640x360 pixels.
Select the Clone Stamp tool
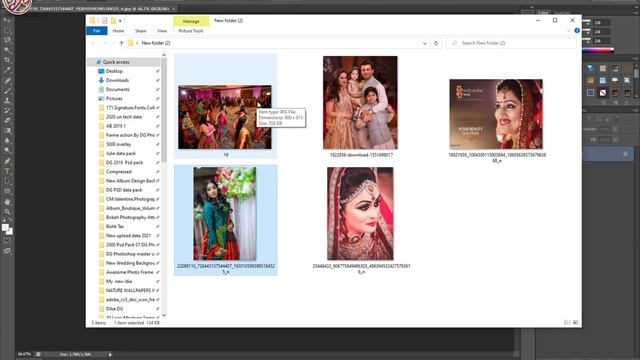pyautogui.click(x=7, y=100)
